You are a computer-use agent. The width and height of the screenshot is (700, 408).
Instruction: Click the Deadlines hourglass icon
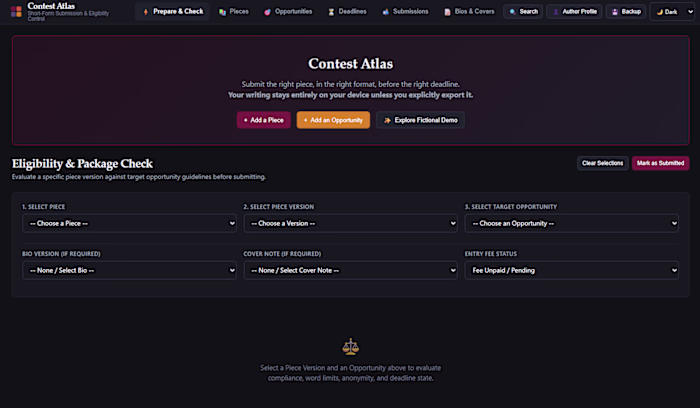point(331,12)
